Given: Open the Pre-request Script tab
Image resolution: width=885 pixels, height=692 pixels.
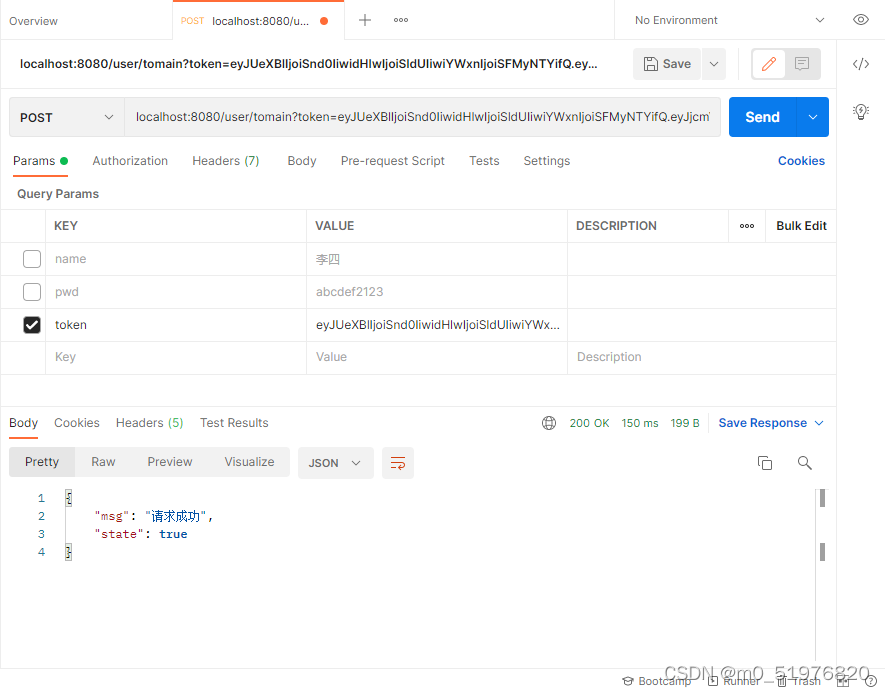Looking at the screenshot, I should [393, 161].
